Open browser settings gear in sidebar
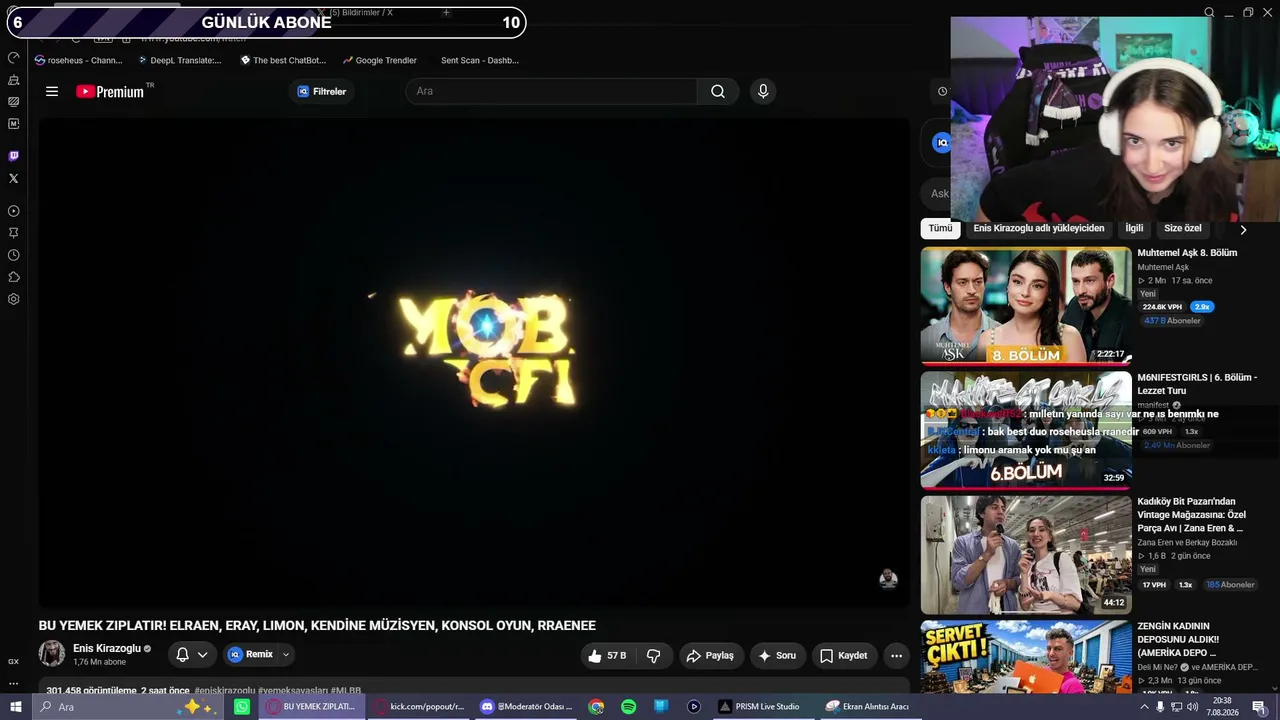 13,299
